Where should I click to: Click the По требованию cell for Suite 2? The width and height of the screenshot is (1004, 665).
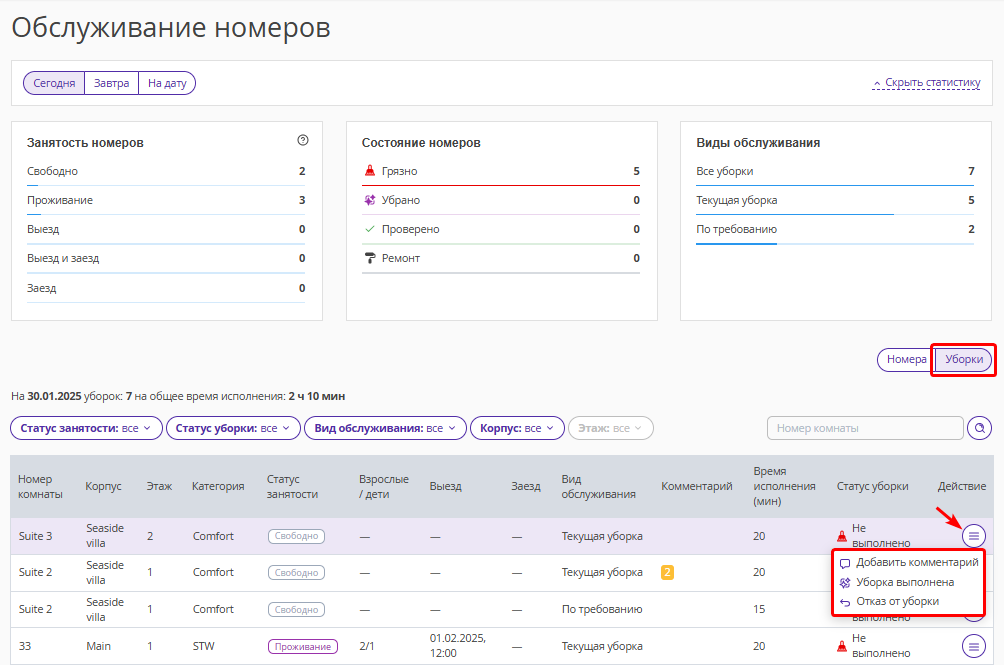point(602,609)
